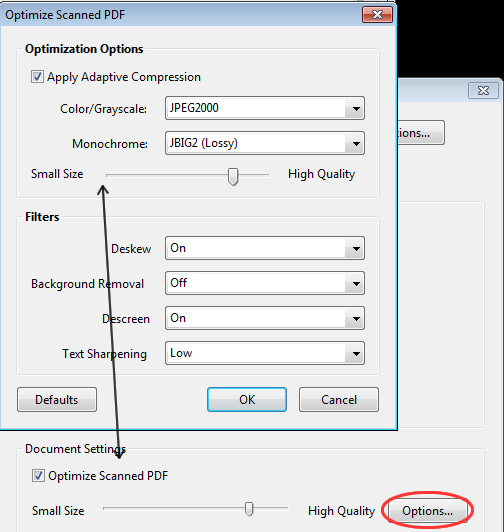Click the Cancel button
The width and height of the screenshot is (504, 532).
(x=339, y=400)
